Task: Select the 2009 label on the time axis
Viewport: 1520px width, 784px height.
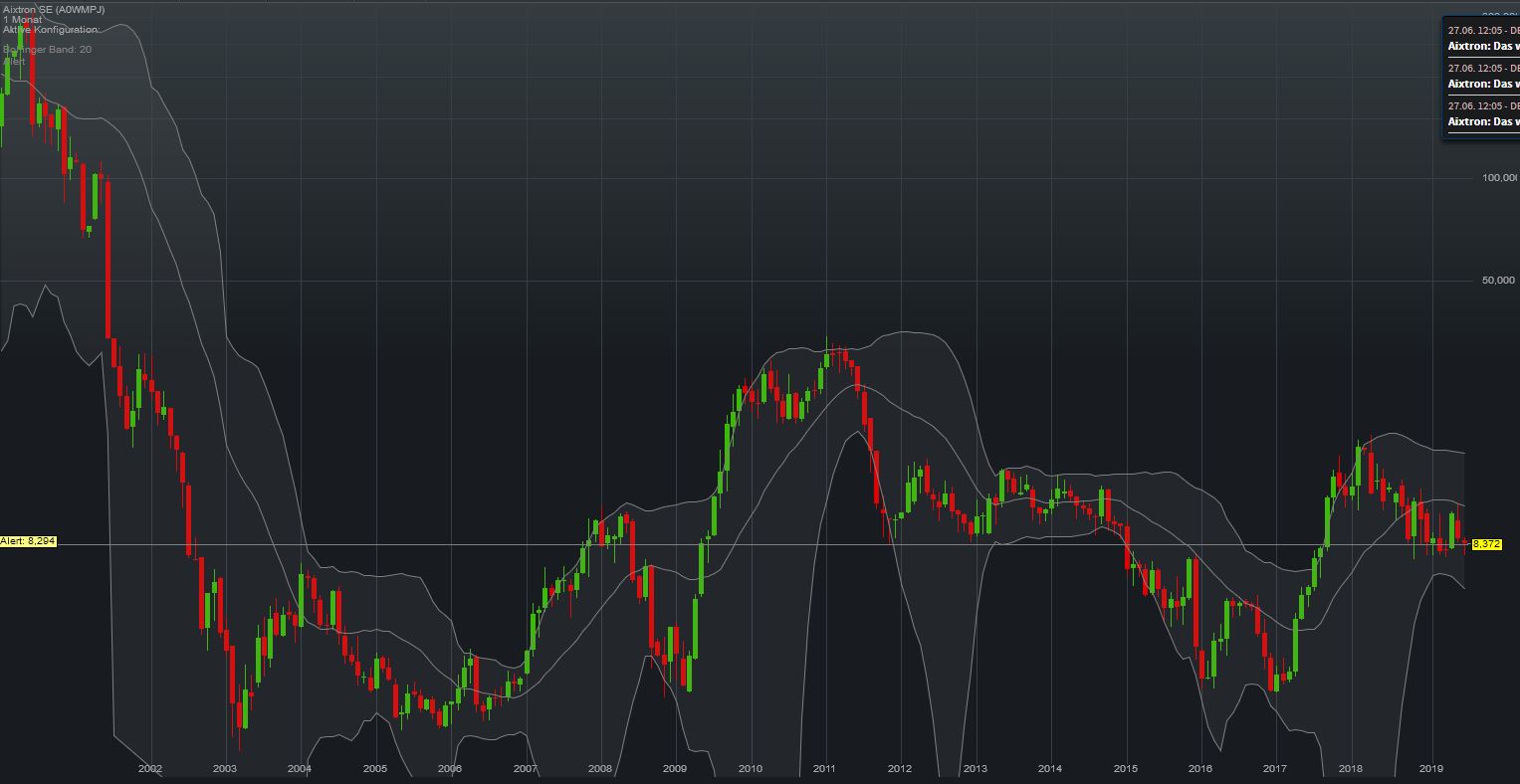Action: pyautogui.click(x=675, y=768)
